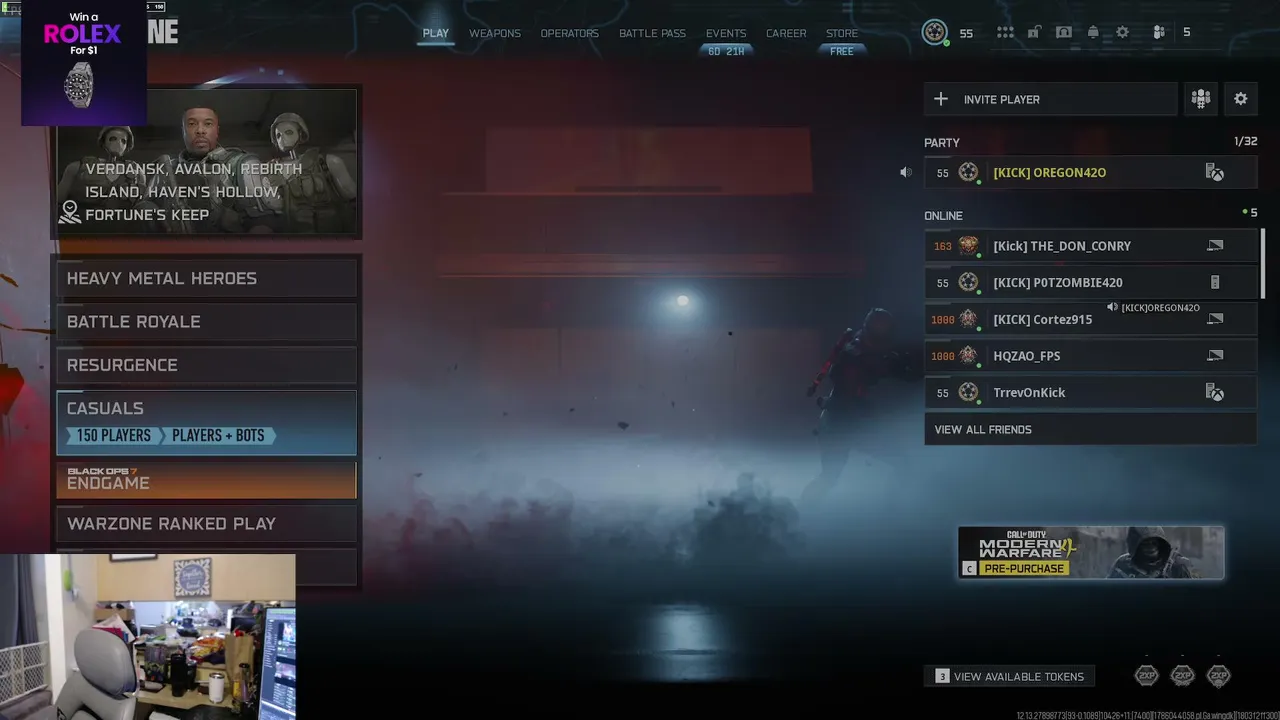Select the Battle Royale mode

pos(207,322)
